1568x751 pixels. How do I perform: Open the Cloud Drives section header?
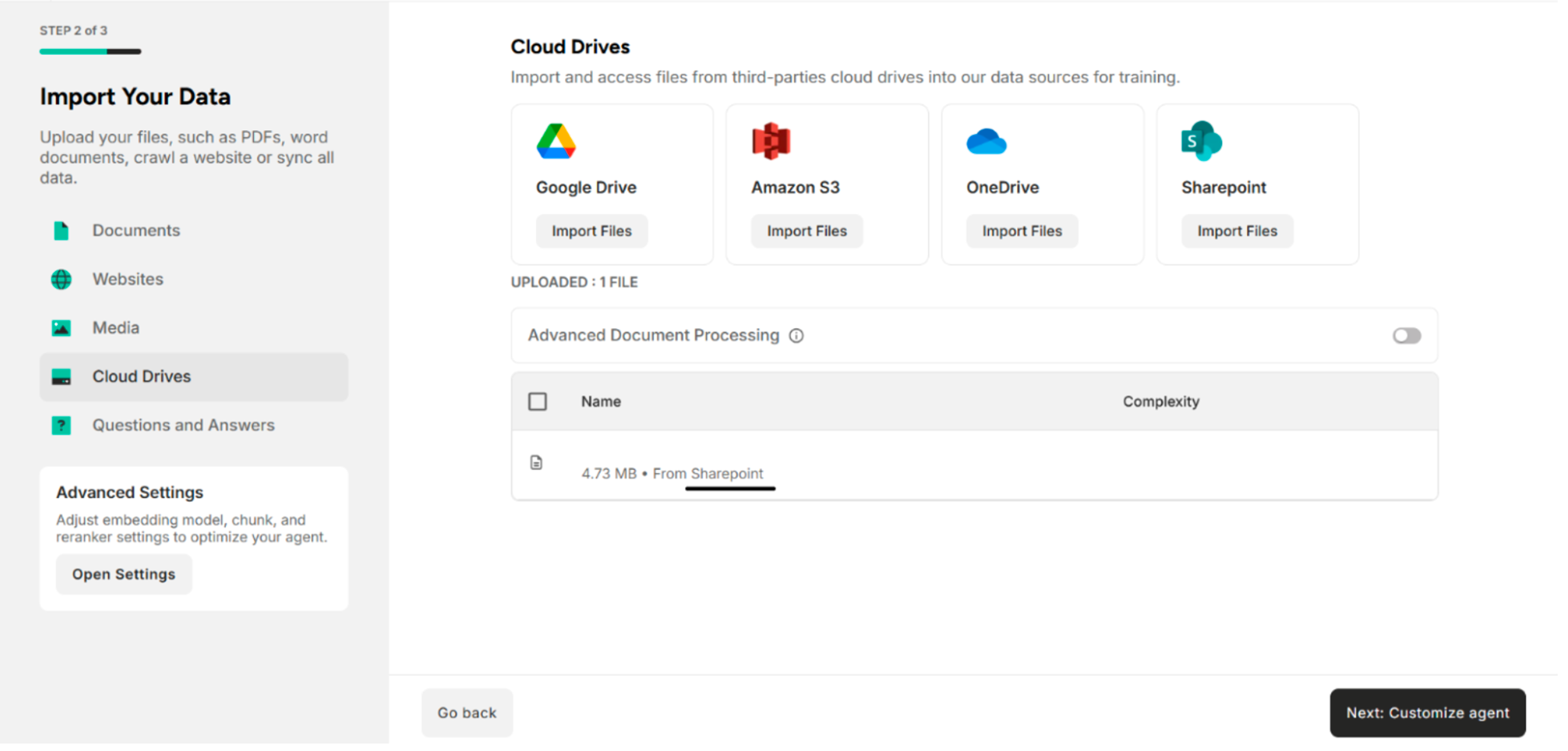tap(570, 45)
